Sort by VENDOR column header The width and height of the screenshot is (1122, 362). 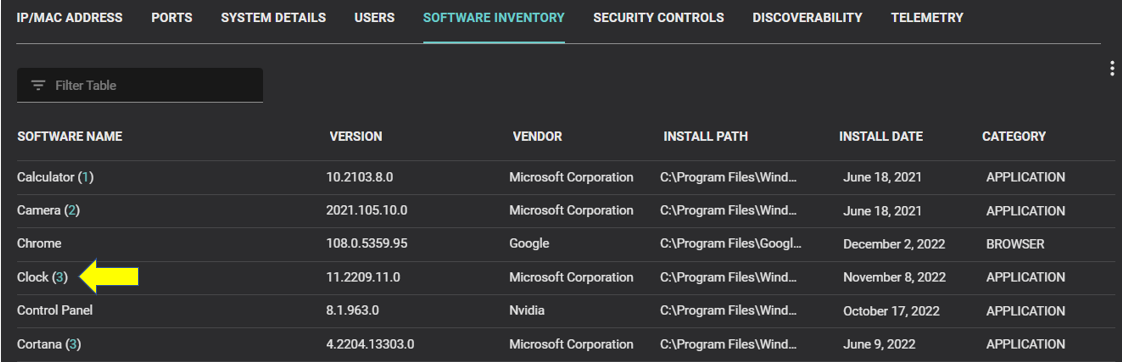point(537,136)
